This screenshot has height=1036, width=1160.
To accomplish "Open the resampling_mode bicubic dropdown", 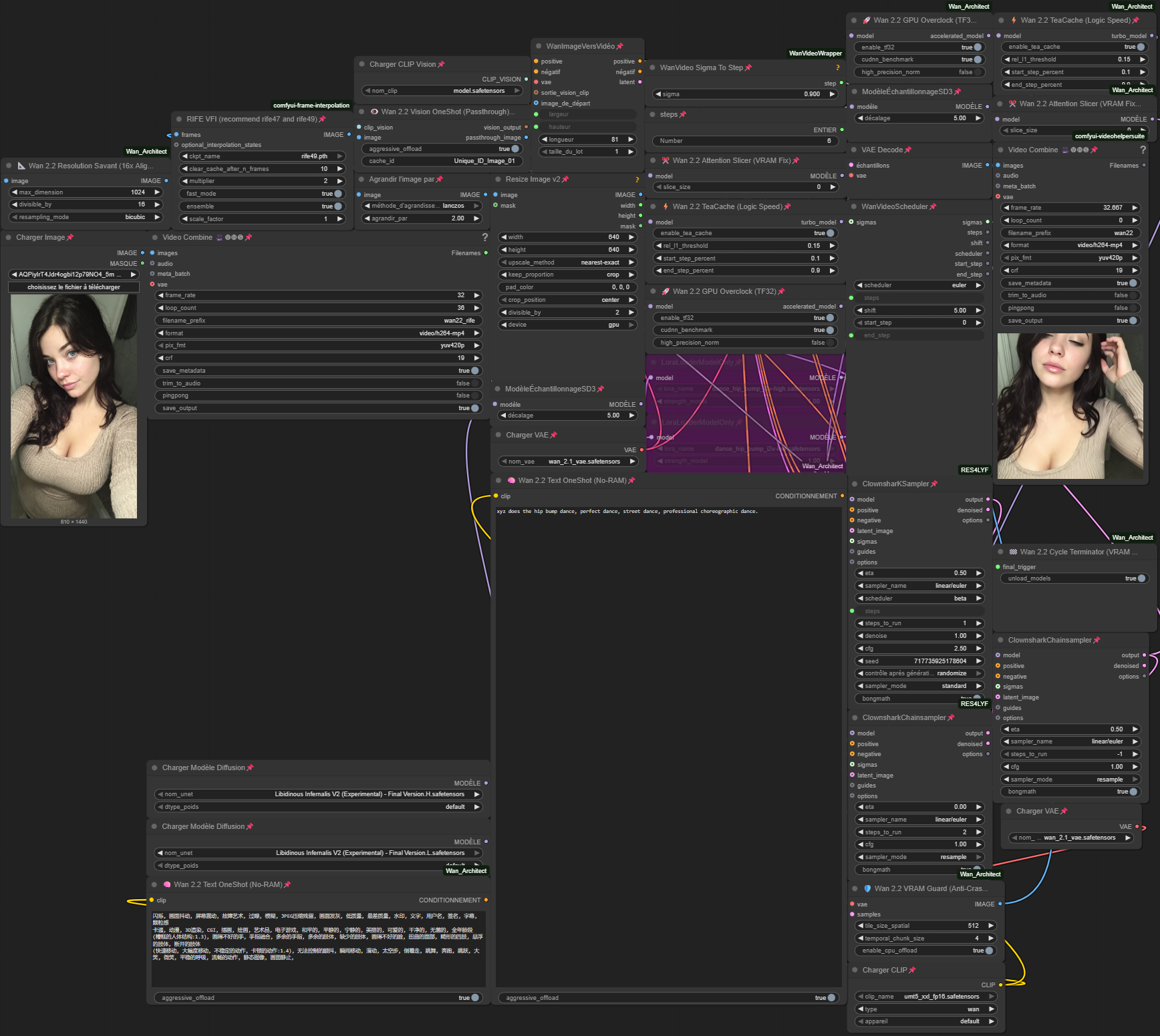I will pyautogui.click(x=86, y=217).
